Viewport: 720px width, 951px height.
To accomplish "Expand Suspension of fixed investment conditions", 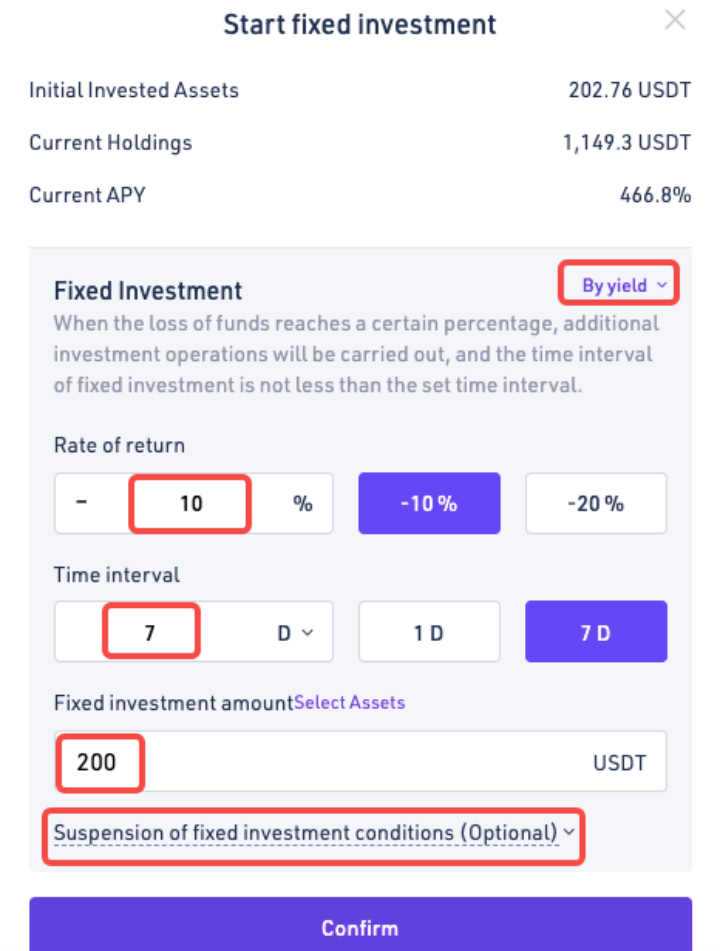I will coord(305,832).
